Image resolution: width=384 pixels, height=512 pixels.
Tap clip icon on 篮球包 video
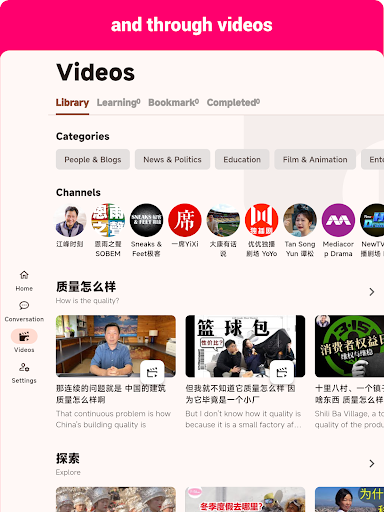coord(282,372)
